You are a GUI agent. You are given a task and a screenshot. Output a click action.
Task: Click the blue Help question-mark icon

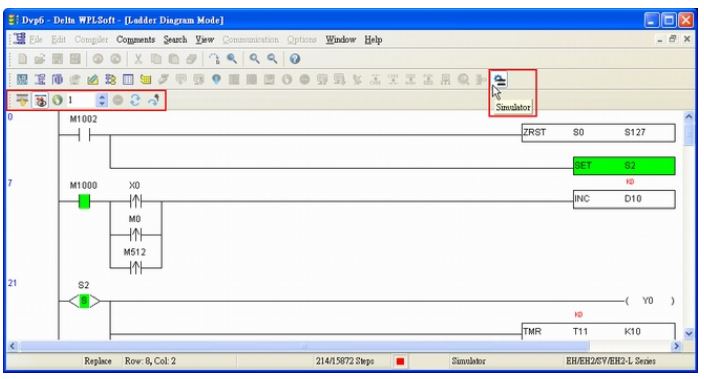point(295,59)
